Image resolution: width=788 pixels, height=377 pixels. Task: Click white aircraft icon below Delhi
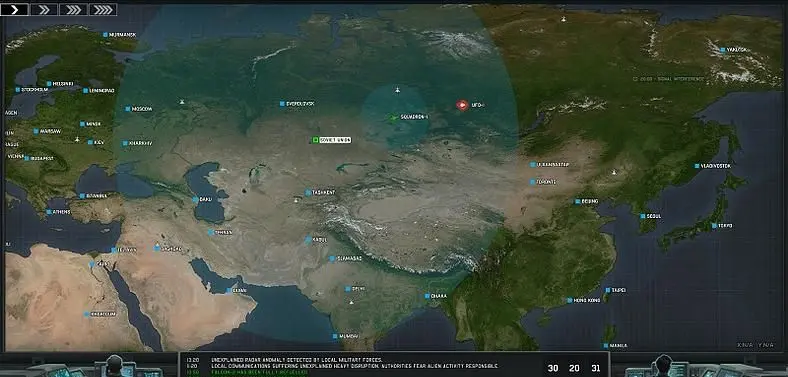click(351, 303)
